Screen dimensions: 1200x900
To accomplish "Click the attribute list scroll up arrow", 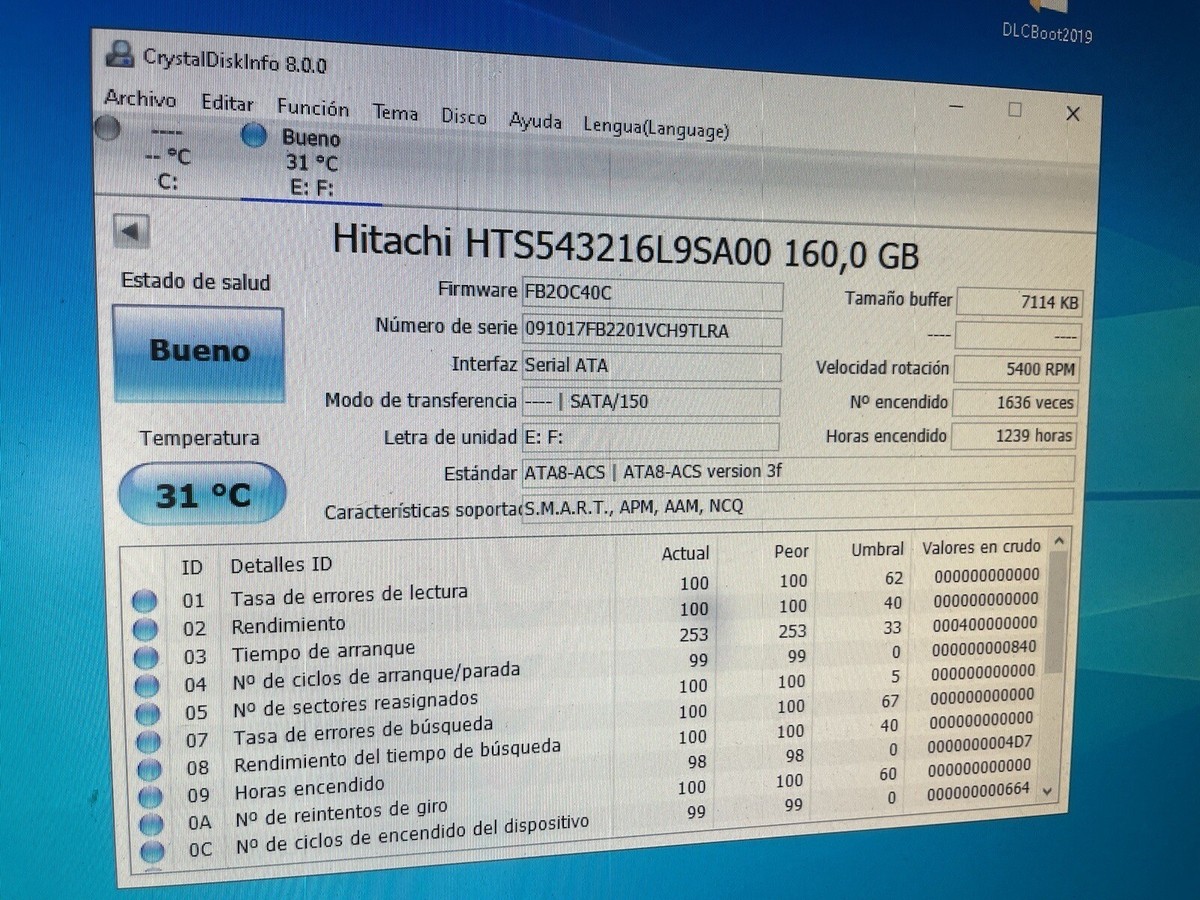I will pos(1059,541).
